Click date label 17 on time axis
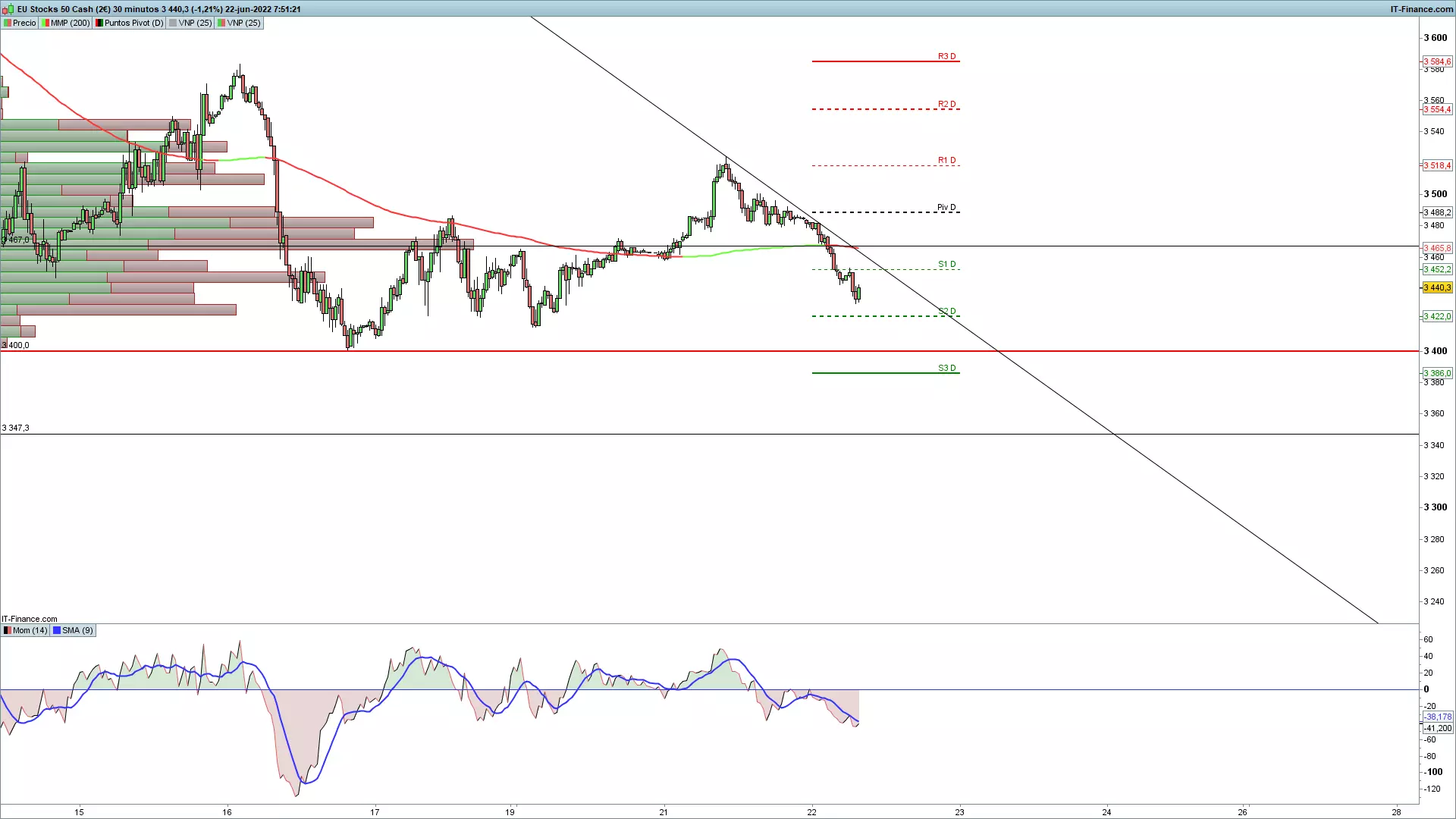Viewport: 1456px width, 819px height. [x=375, y=812]
